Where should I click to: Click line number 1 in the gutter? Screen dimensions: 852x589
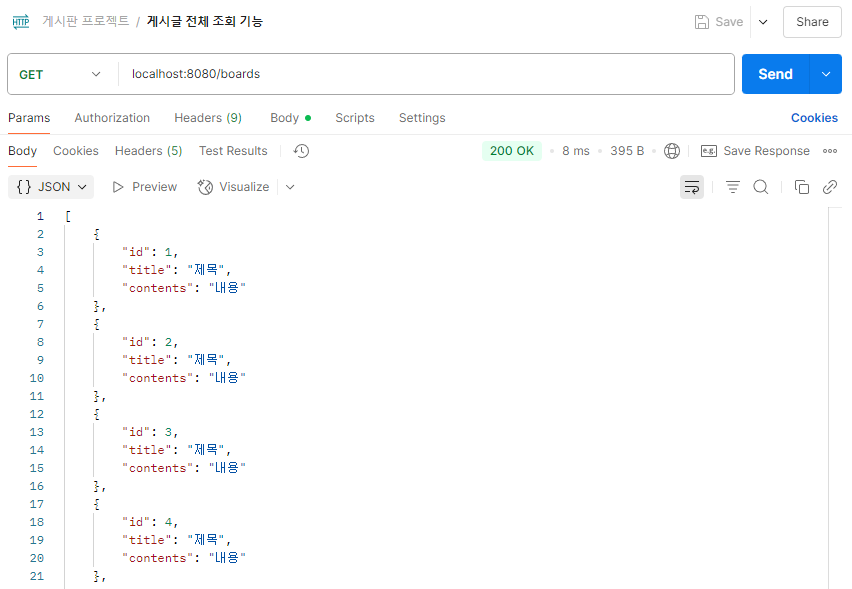click(x=40, y=216)
